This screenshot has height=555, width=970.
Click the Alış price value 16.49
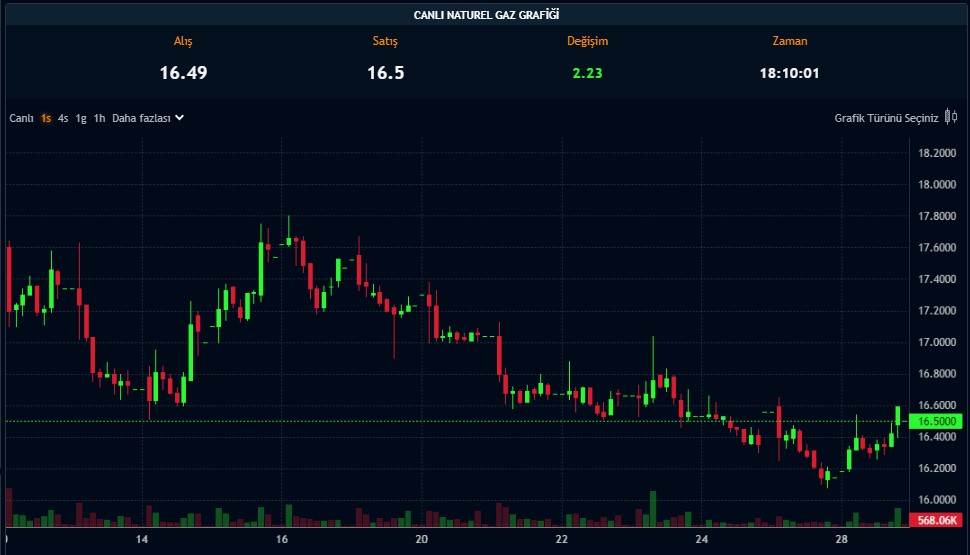pyautogui.click(x=183, y=73)
